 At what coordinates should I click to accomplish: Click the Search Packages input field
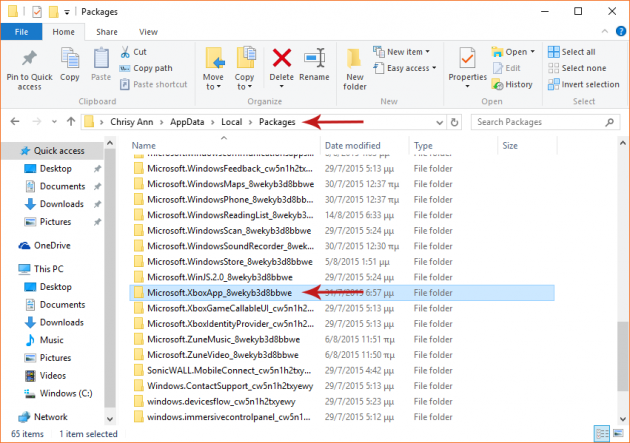click(x=540, y=122)
